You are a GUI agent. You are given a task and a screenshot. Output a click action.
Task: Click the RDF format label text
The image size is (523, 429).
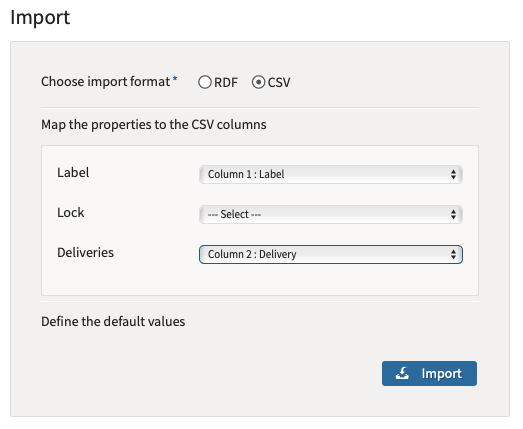226,82
